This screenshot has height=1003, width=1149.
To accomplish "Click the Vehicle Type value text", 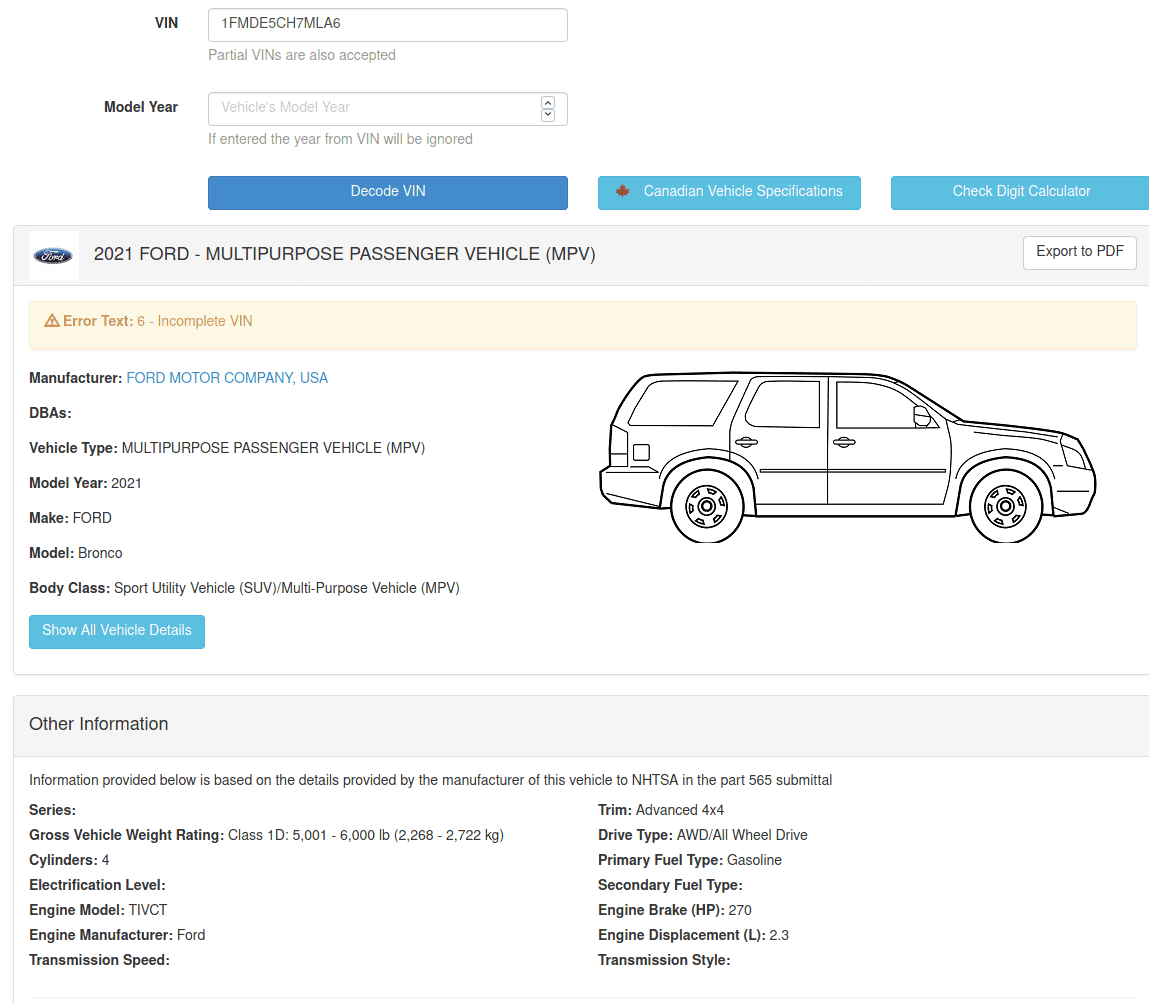I will point(273,448).
